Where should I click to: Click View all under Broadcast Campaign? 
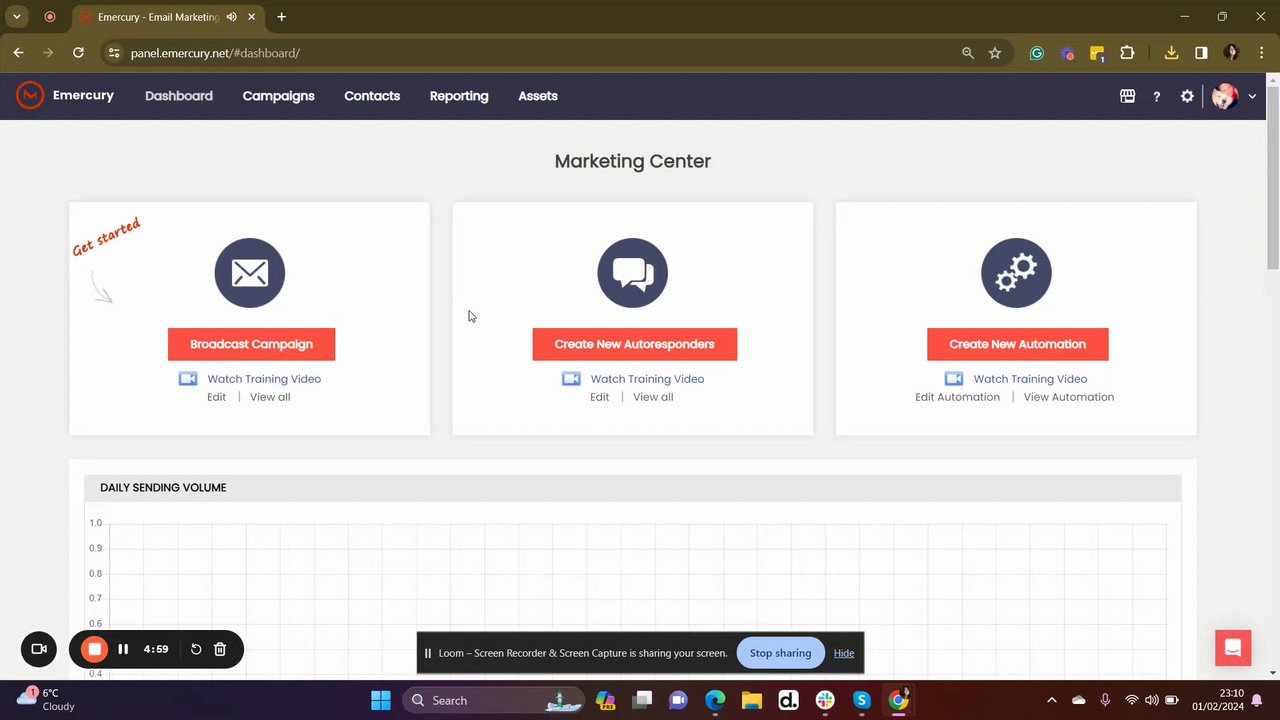270,397
